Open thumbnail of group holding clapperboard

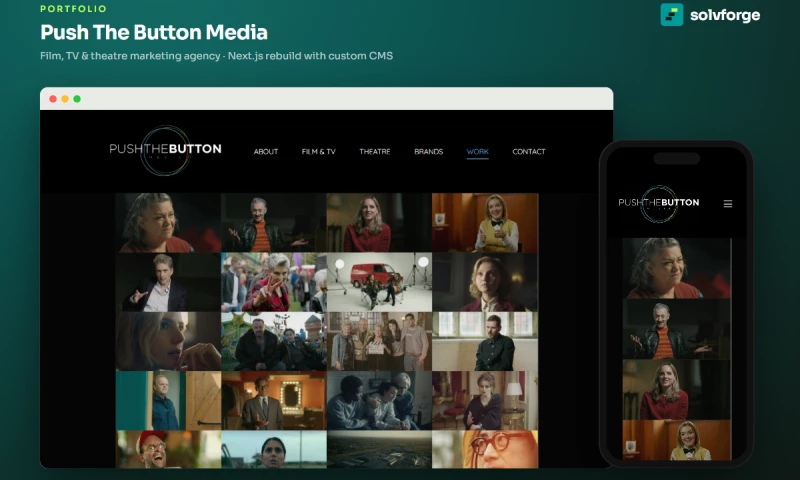pos(379,341)
